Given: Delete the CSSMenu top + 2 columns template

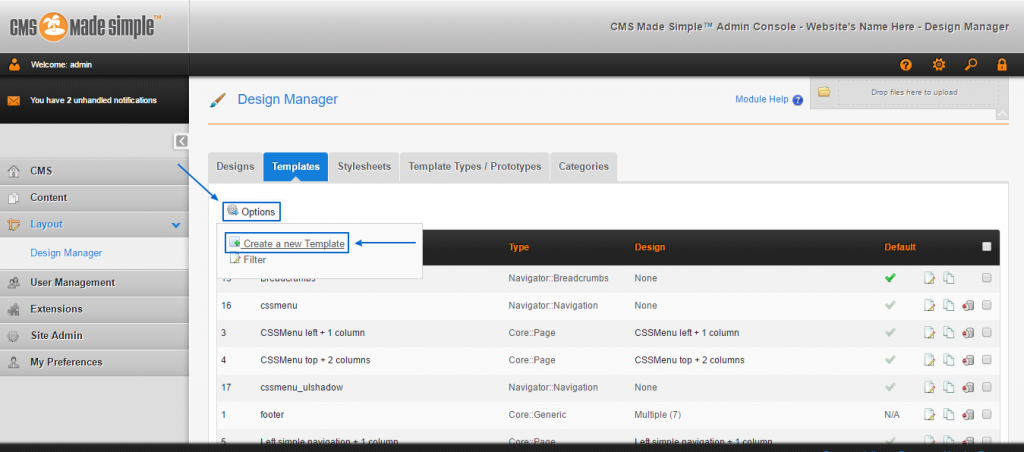Looking at the screenshot, I should pos(968,361).
